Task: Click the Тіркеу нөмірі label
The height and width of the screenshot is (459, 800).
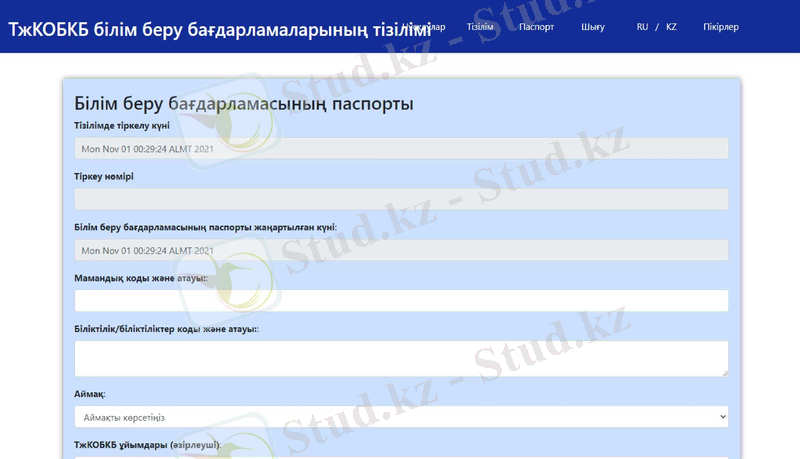Action: point(104,176)
